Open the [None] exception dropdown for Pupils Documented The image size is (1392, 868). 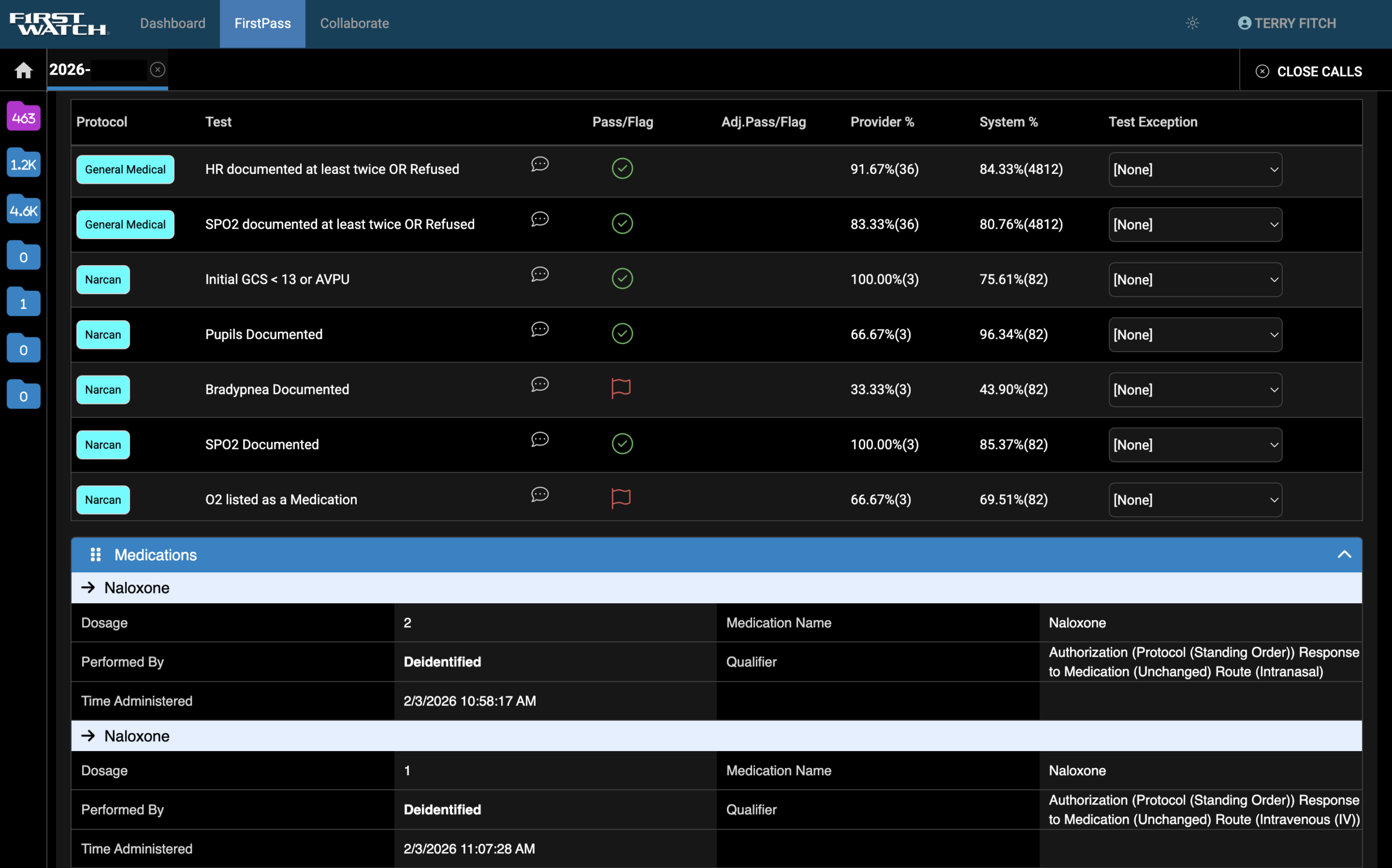pyautogui.click(x=1195, y=334)
